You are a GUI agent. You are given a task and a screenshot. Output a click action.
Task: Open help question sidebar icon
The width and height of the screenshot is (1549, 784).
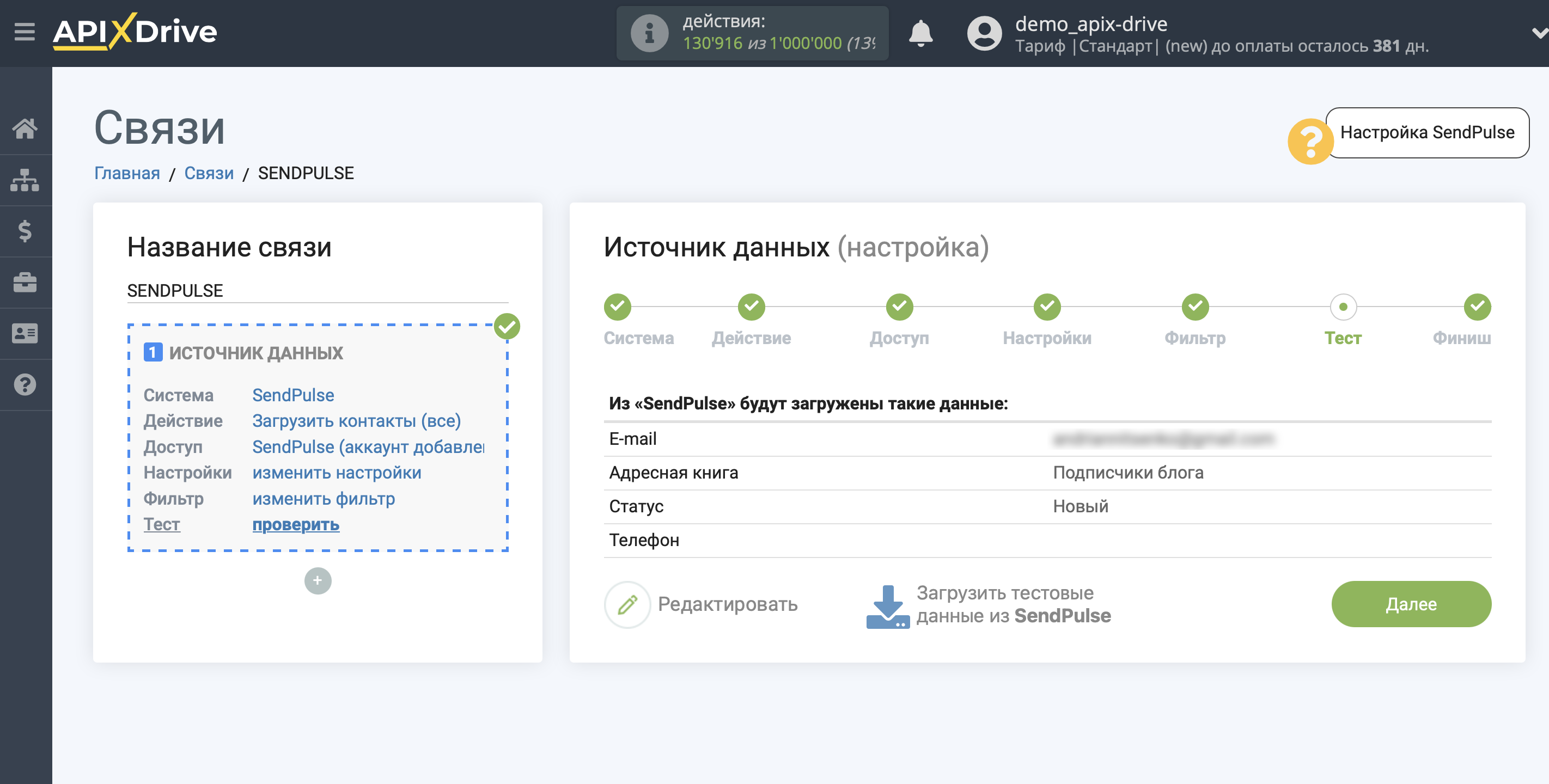coord(25,384)
